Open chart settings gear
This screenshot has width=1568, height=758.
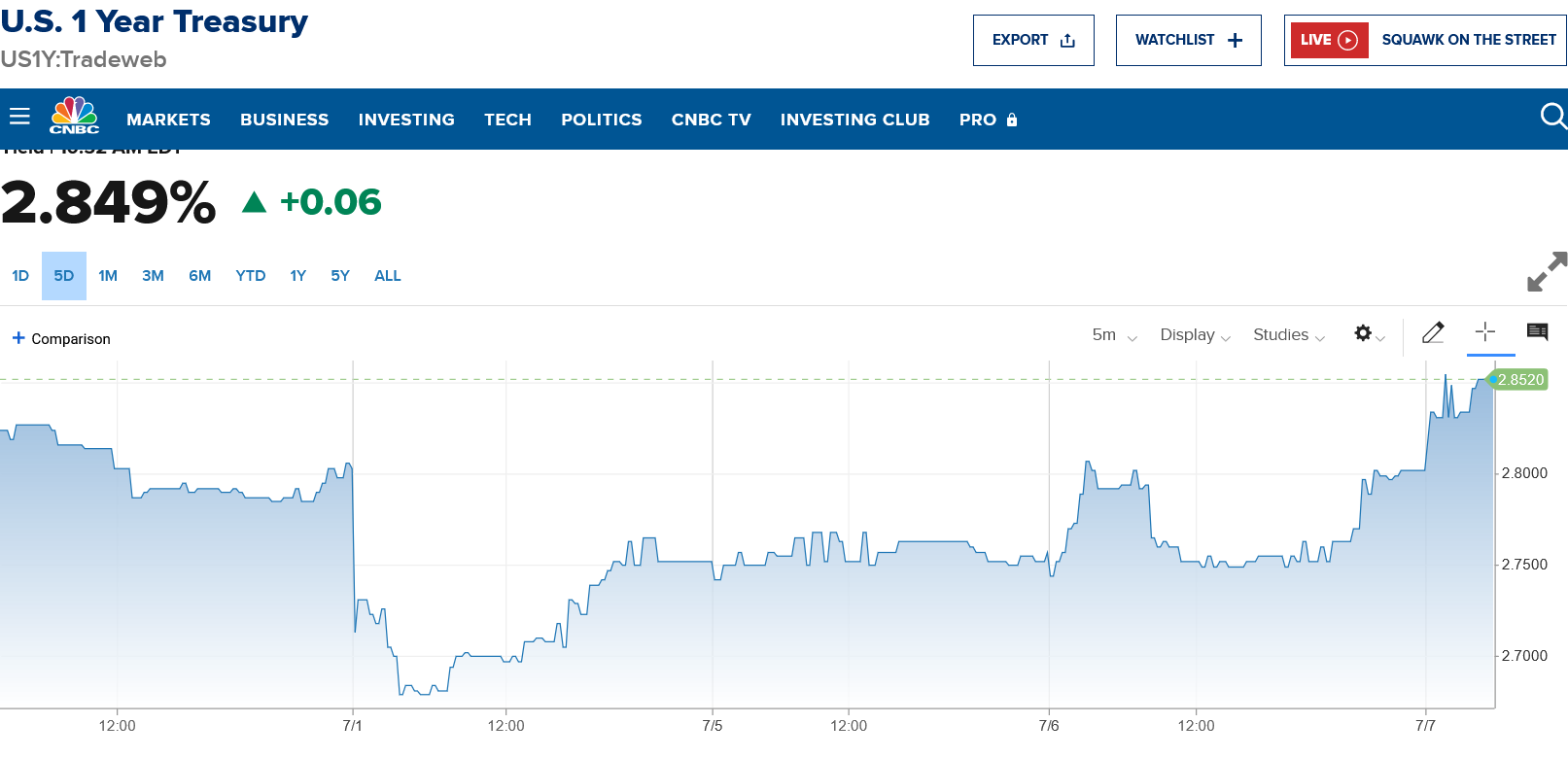tap(1363, 333)
